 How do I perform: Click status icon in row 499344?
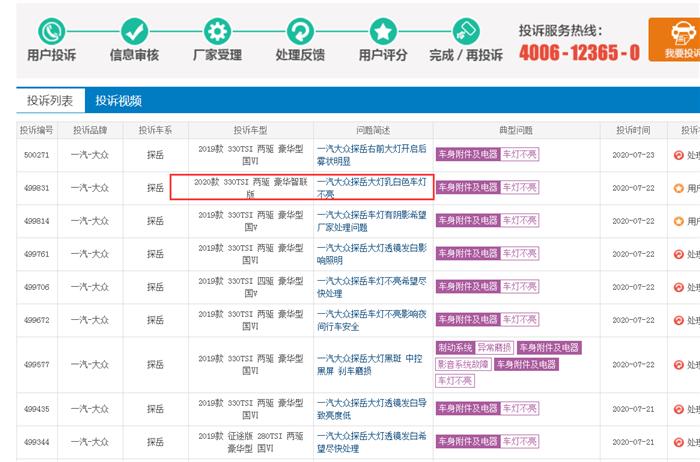[x=679, y=442]
